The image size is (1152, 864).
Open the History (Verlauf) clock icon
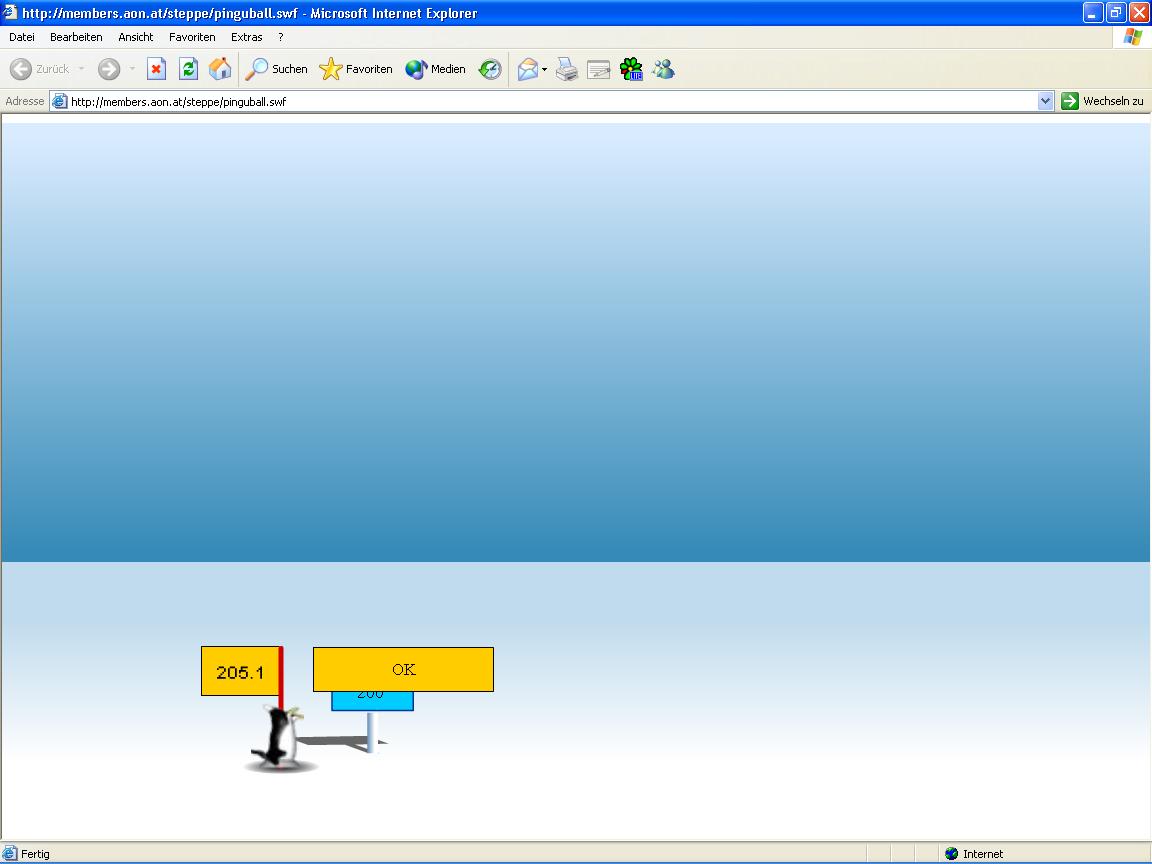490,69
